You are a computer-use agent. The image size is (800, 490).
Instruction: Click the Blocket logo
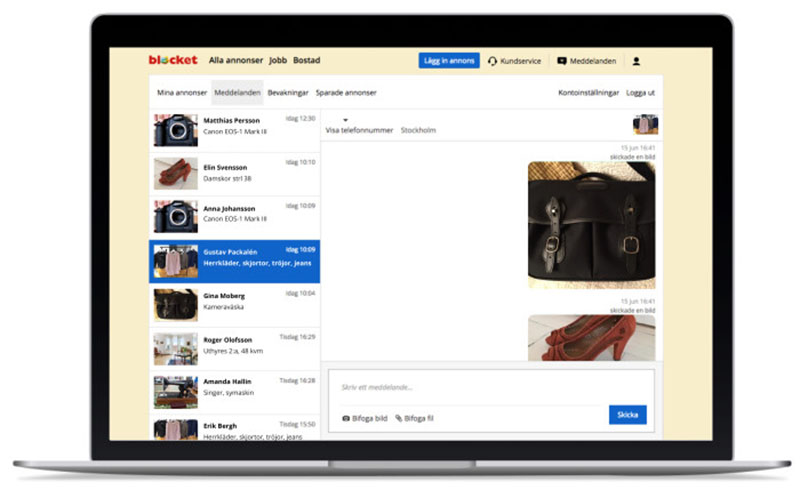tap(173, 60)
